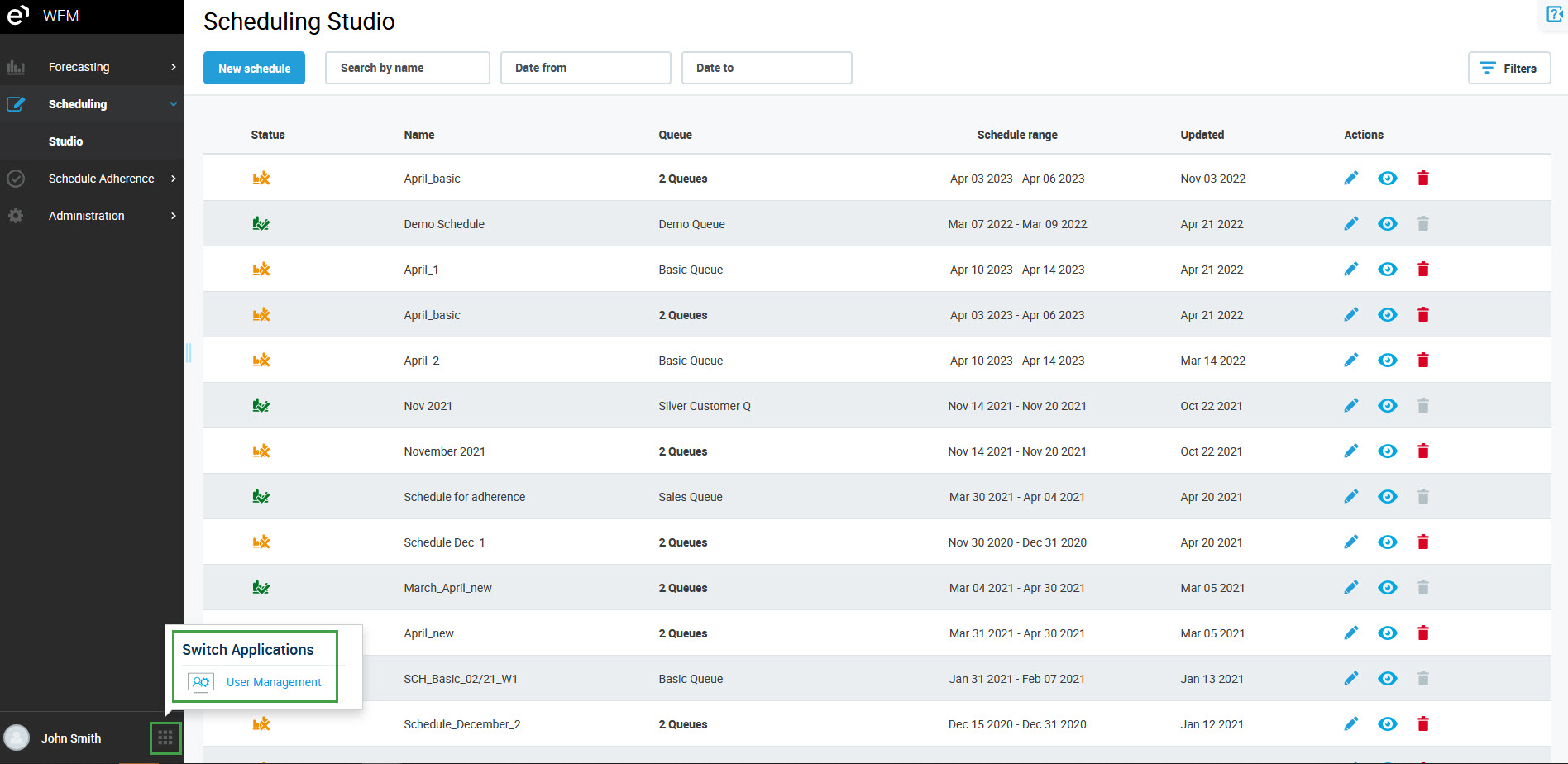The image size is (1568, 764).
Task: Open the application switcher grid icon
Action: pyautogui.click(x=165, y=738)
